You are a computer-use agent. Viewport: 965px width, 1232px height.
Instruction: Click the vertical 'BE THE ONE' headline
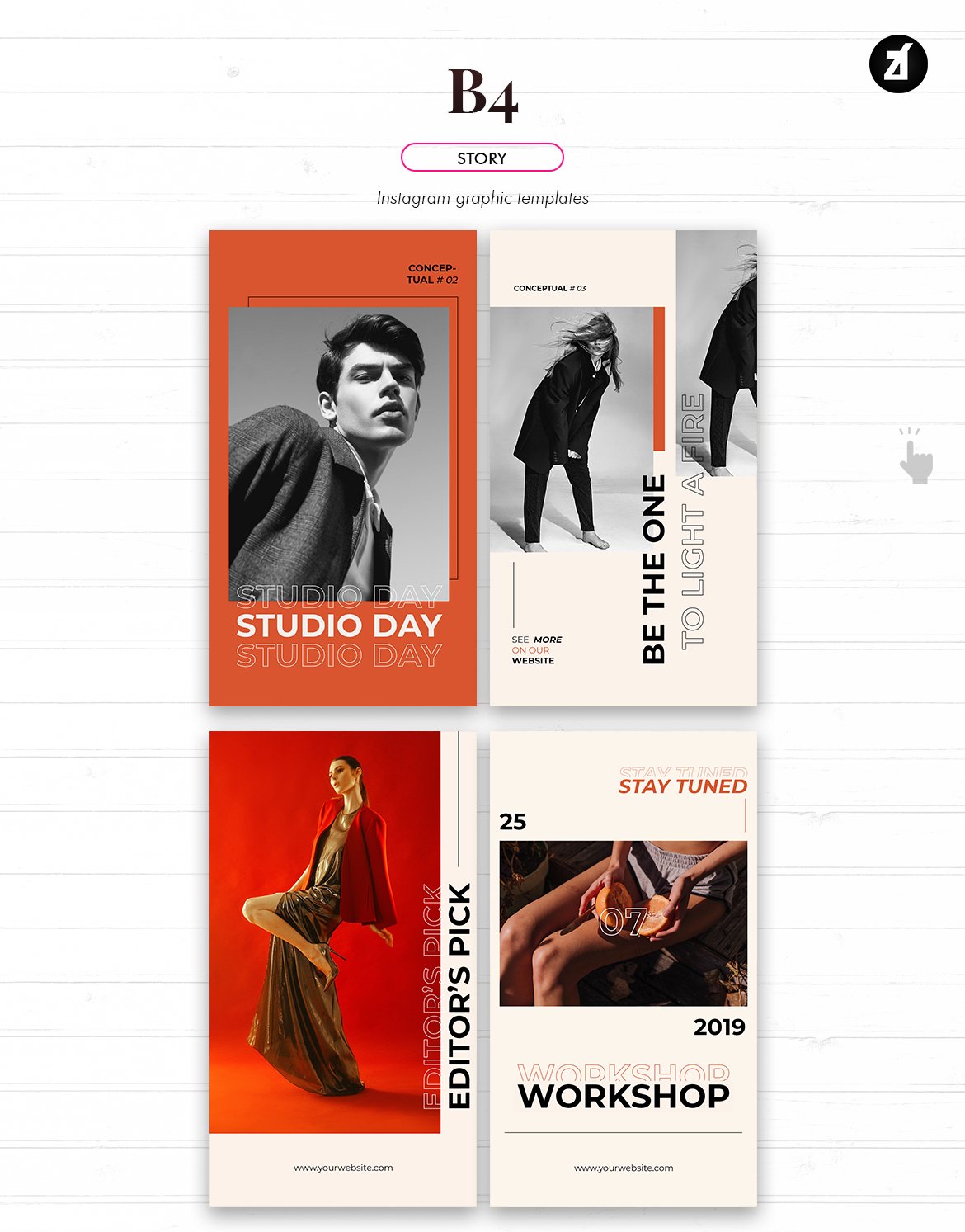tap(653, 569)
